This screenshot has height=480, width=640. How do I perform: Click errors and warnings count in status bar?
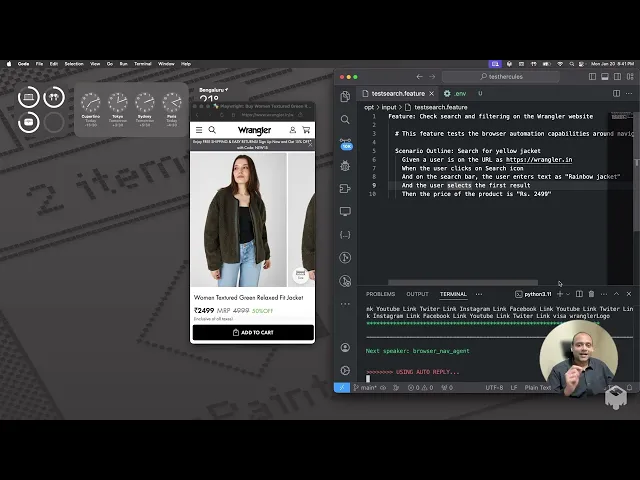(420, 387)
